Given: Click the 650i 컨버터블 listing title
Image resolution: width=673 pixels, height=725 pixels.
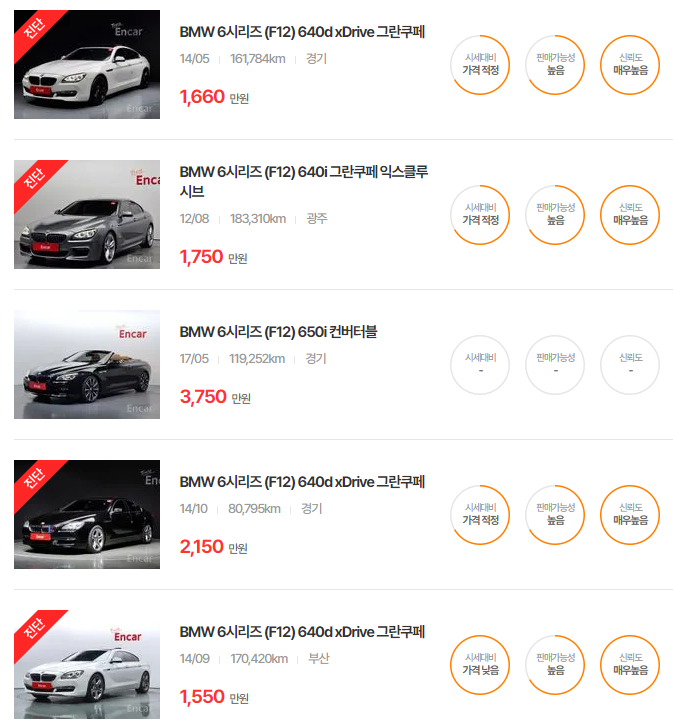Looking at the screenshot, I should tap(278, 332).
